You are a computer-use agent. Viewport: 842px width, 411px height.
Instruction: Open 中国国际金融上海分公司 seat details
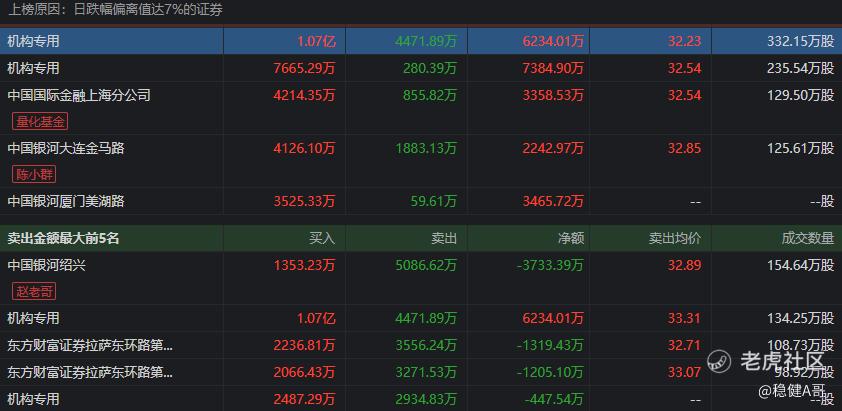[x=79, y=95]
